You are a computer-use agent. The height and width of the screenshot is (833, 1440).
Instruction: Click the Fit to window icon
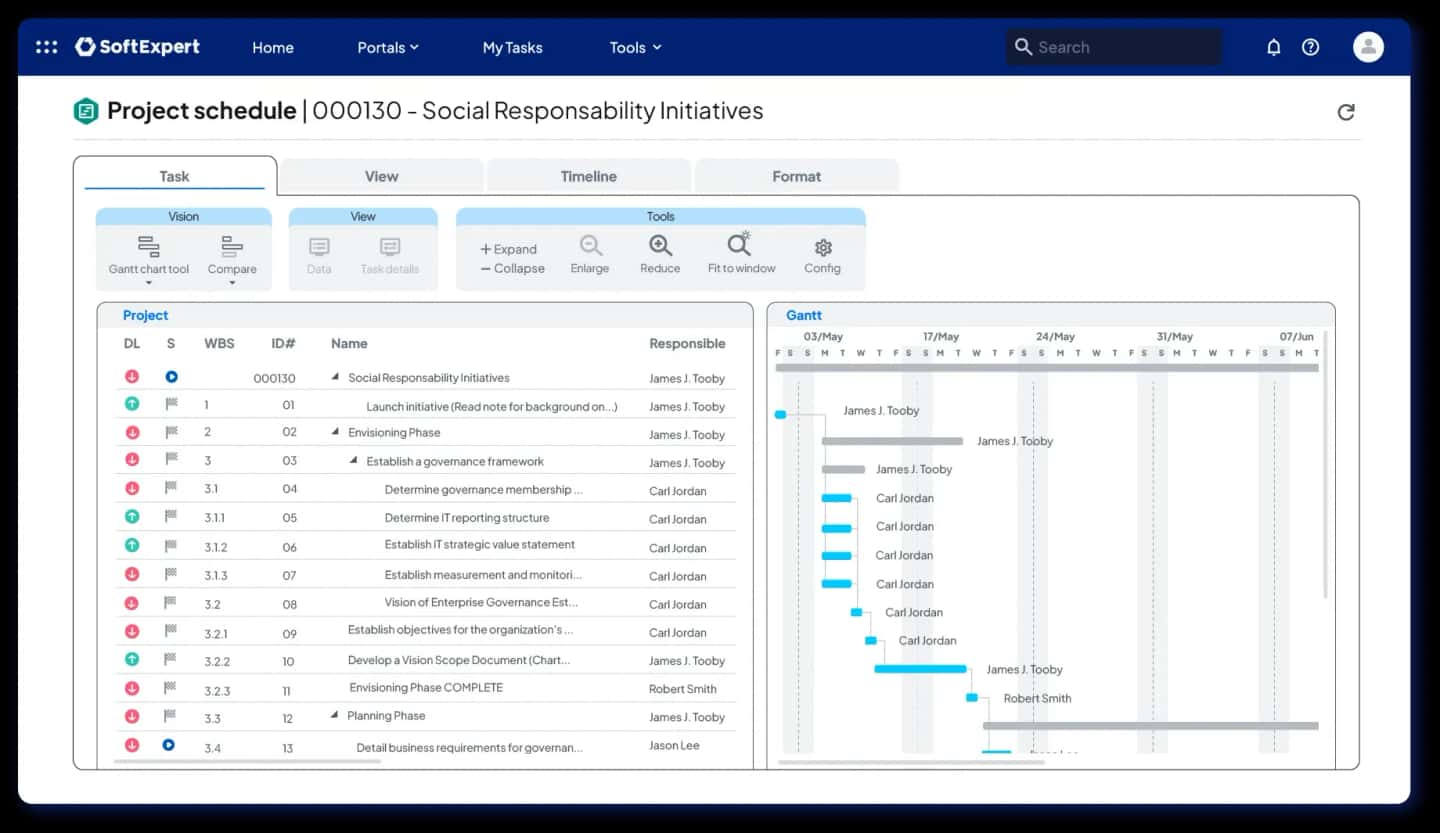pyautogui.click(x=740, y=246)
